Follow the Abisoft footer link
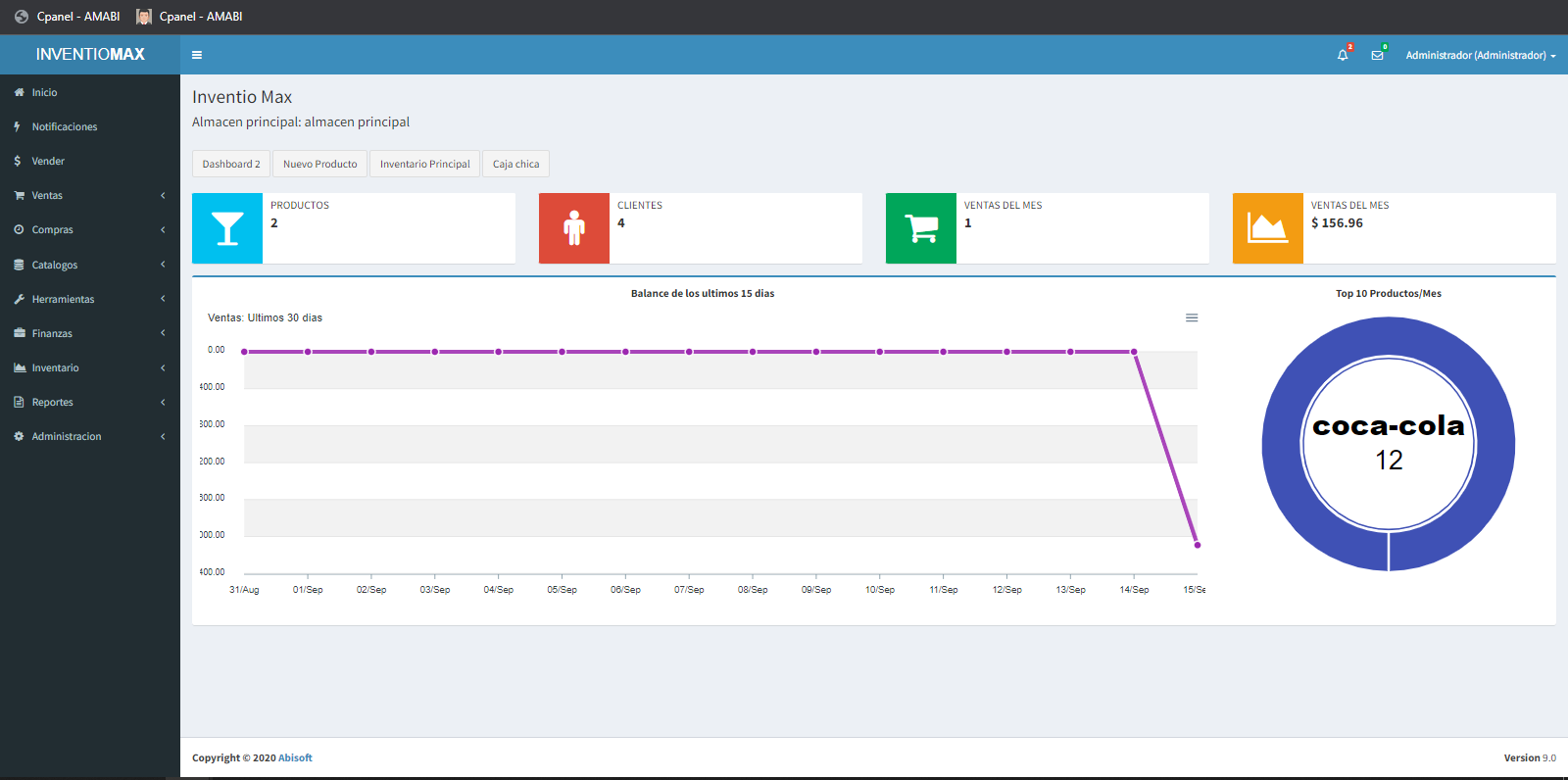Image resolution: width=1568 pixels, height=780 pixels. pos(295,757)
